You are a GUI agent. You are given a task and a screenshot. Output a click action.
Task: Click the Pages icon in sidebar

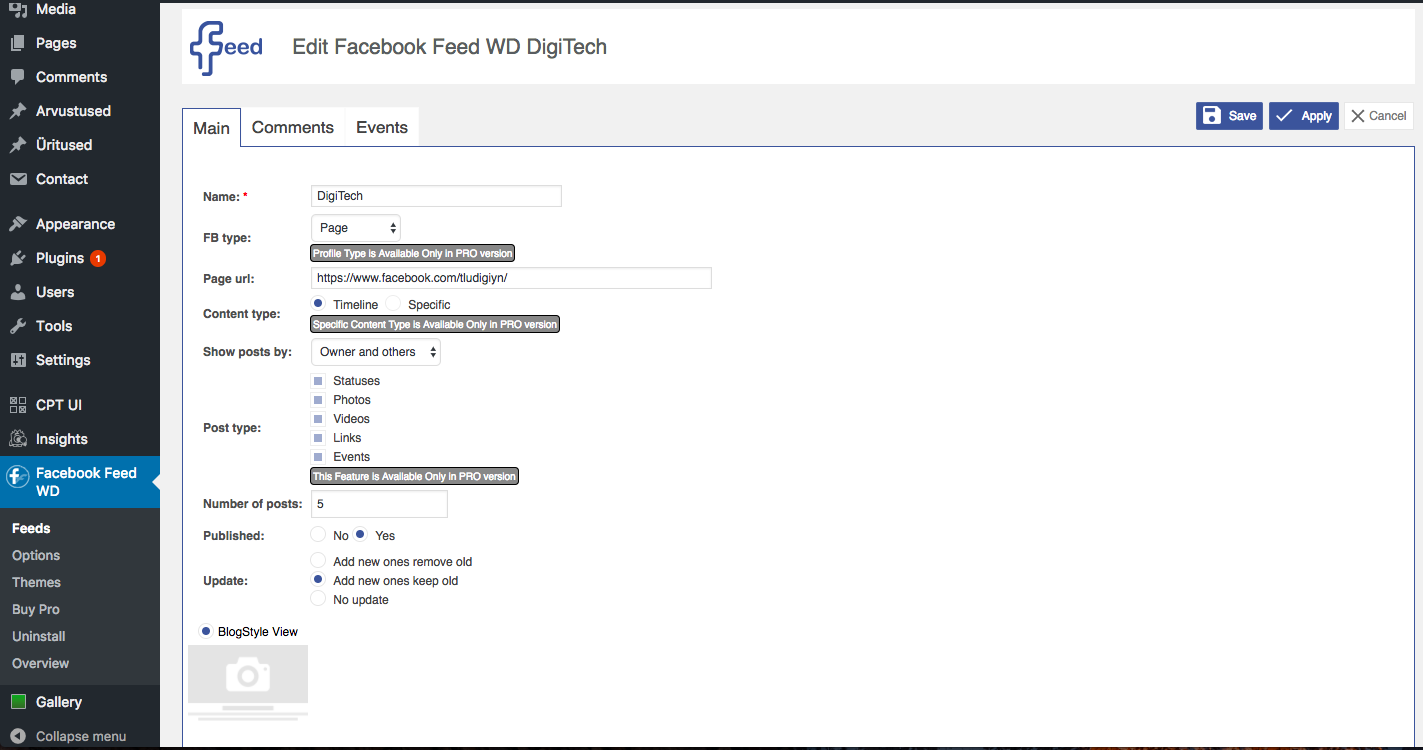(18, 43)
